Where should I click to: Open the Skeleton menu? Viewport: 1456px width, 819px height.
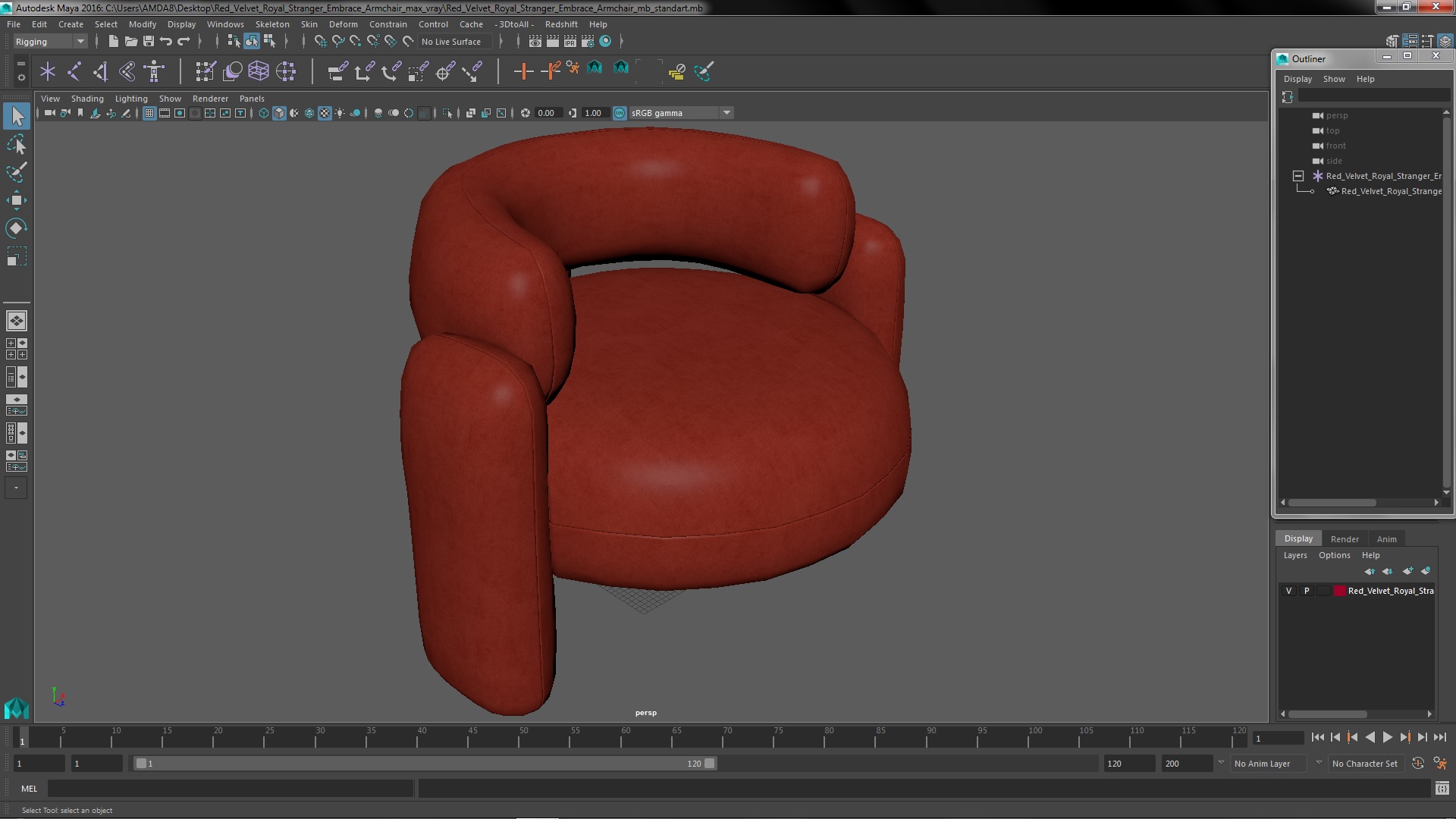click(271, 24)
